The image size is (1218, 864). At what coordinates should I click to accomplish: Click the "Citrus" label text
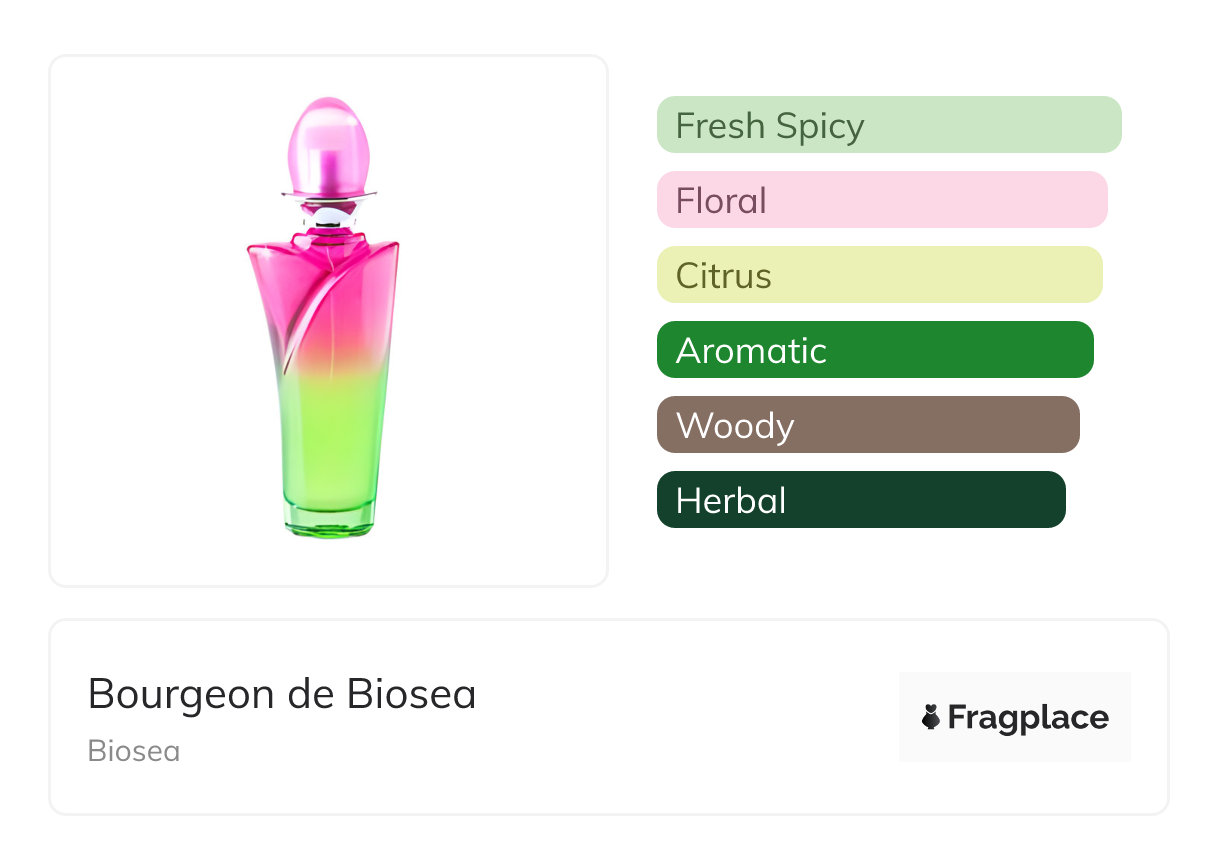point(724,276)
